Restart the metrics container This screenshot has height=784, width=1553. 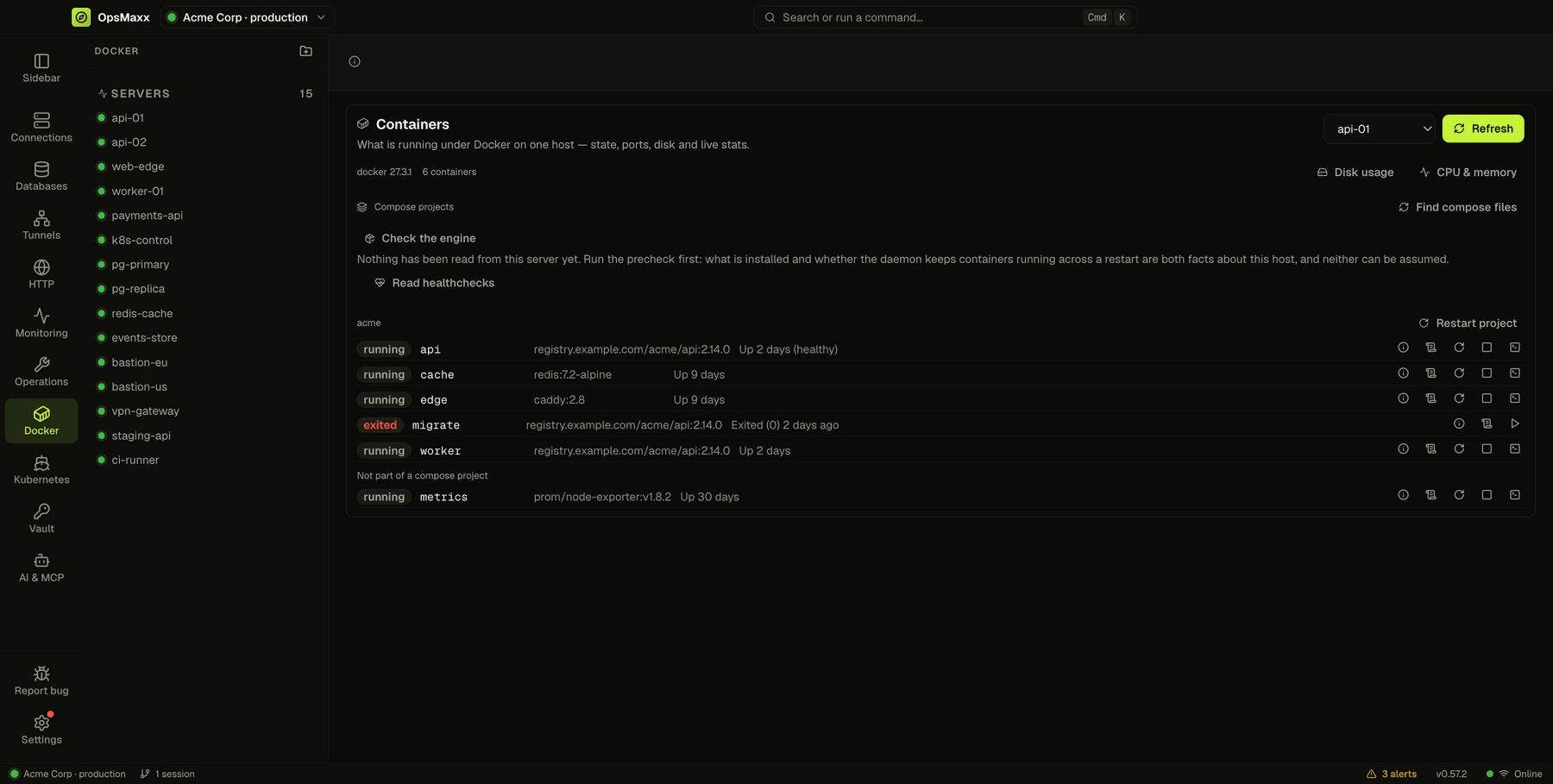pos(1459,495)
